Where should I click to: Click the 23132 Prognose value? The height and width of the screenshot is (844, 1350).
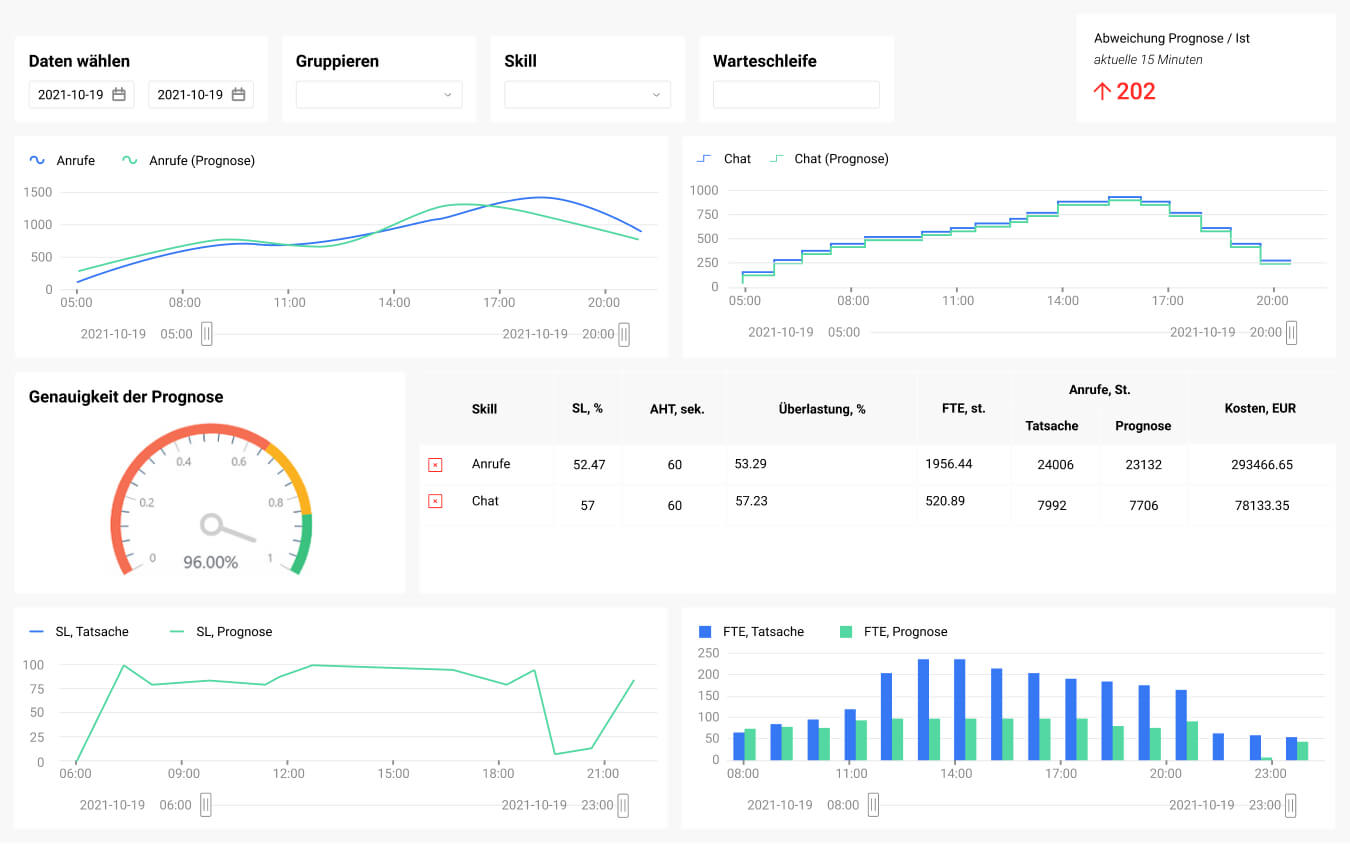click(x=1143, y=465)
